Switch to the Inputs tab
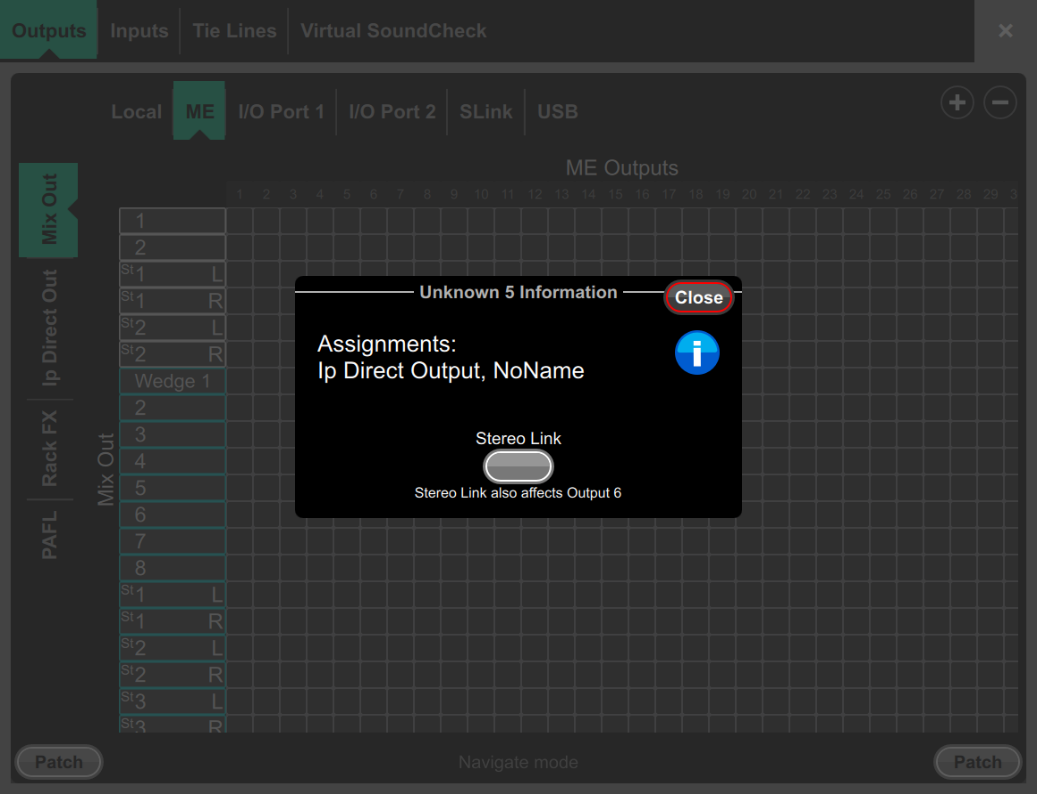This screenshot has width=1037, height=794. (139, 31)
